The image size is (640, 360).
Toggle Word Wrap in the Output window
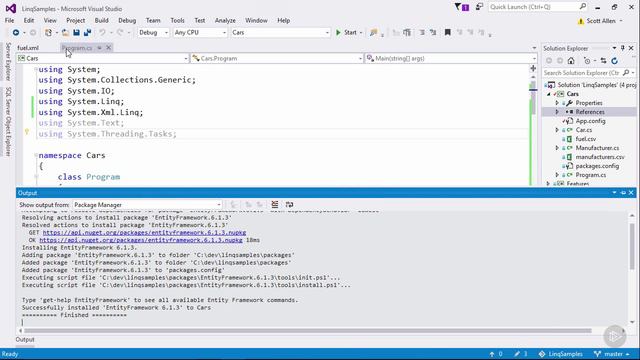(x=289, y=204)
